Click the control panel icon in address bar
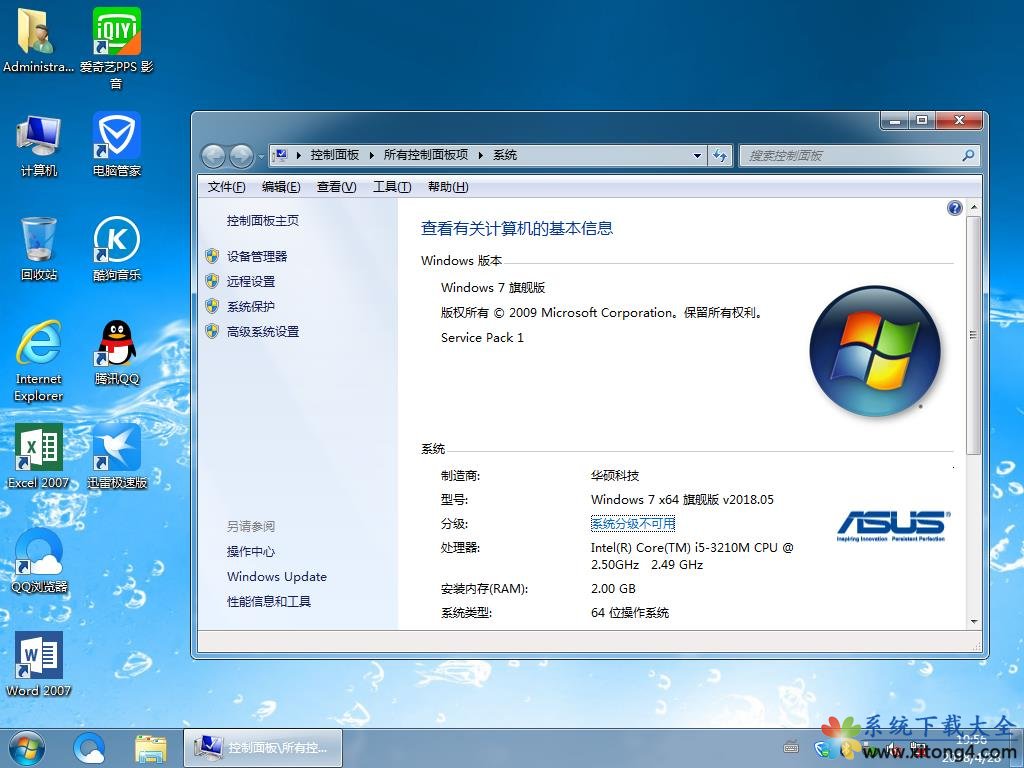 281,155
